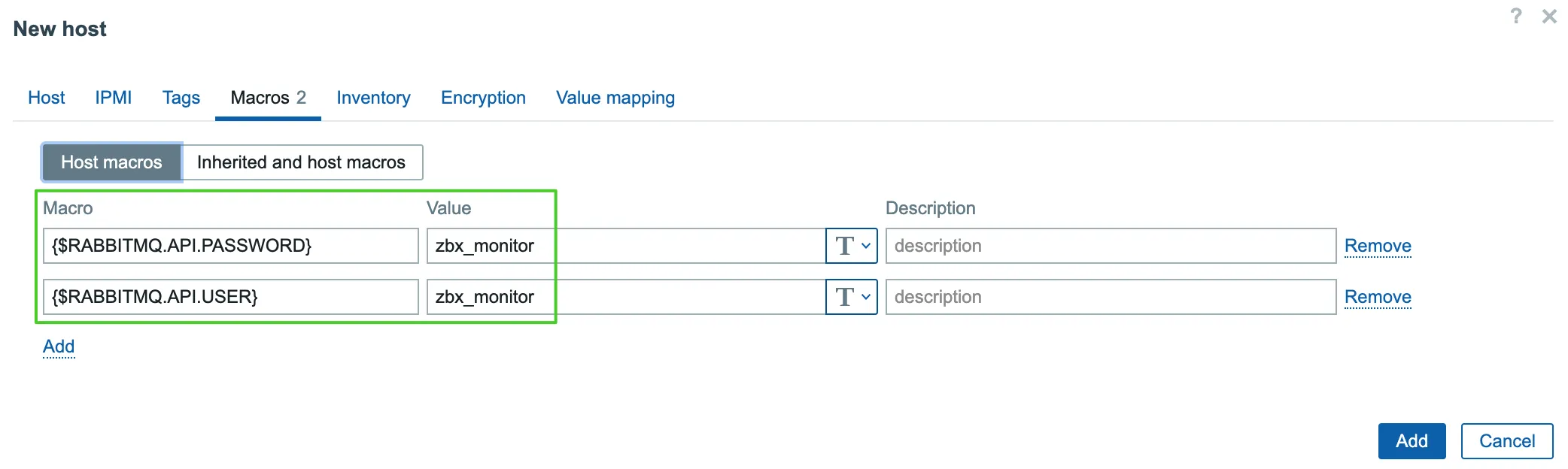Image resolution: width=1568 pixels, height=469 pixels.
Task: Switch to the IPMI tab
Action: [113, 98]
